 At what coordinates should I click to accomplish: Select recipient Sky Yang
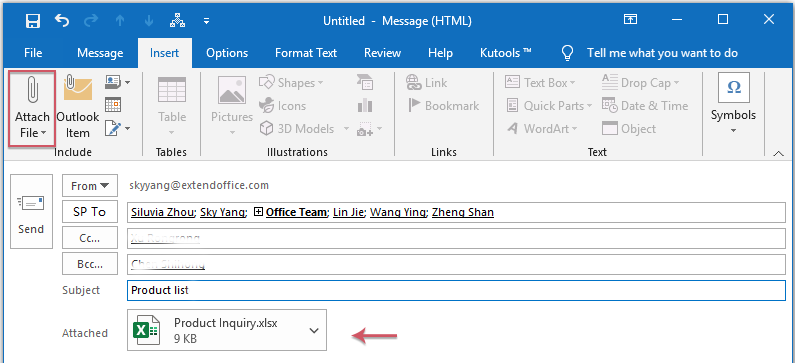tap(223, 212)
